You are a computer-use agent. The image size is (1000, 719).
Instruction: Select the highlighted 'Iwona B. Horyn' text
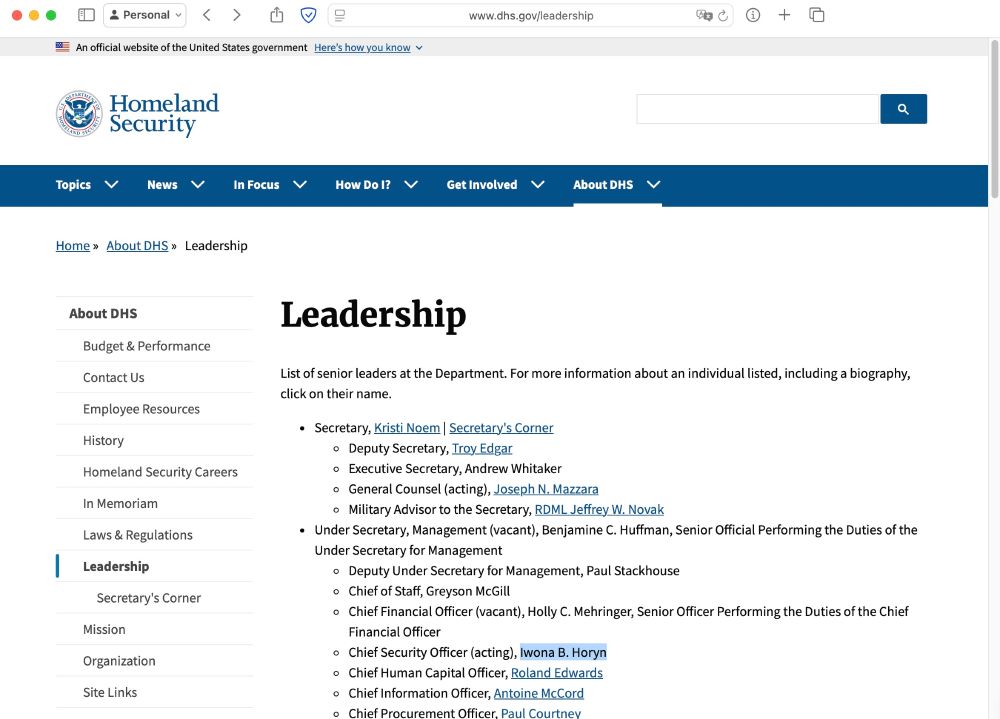pyautogui.click(x=563, y=652)
